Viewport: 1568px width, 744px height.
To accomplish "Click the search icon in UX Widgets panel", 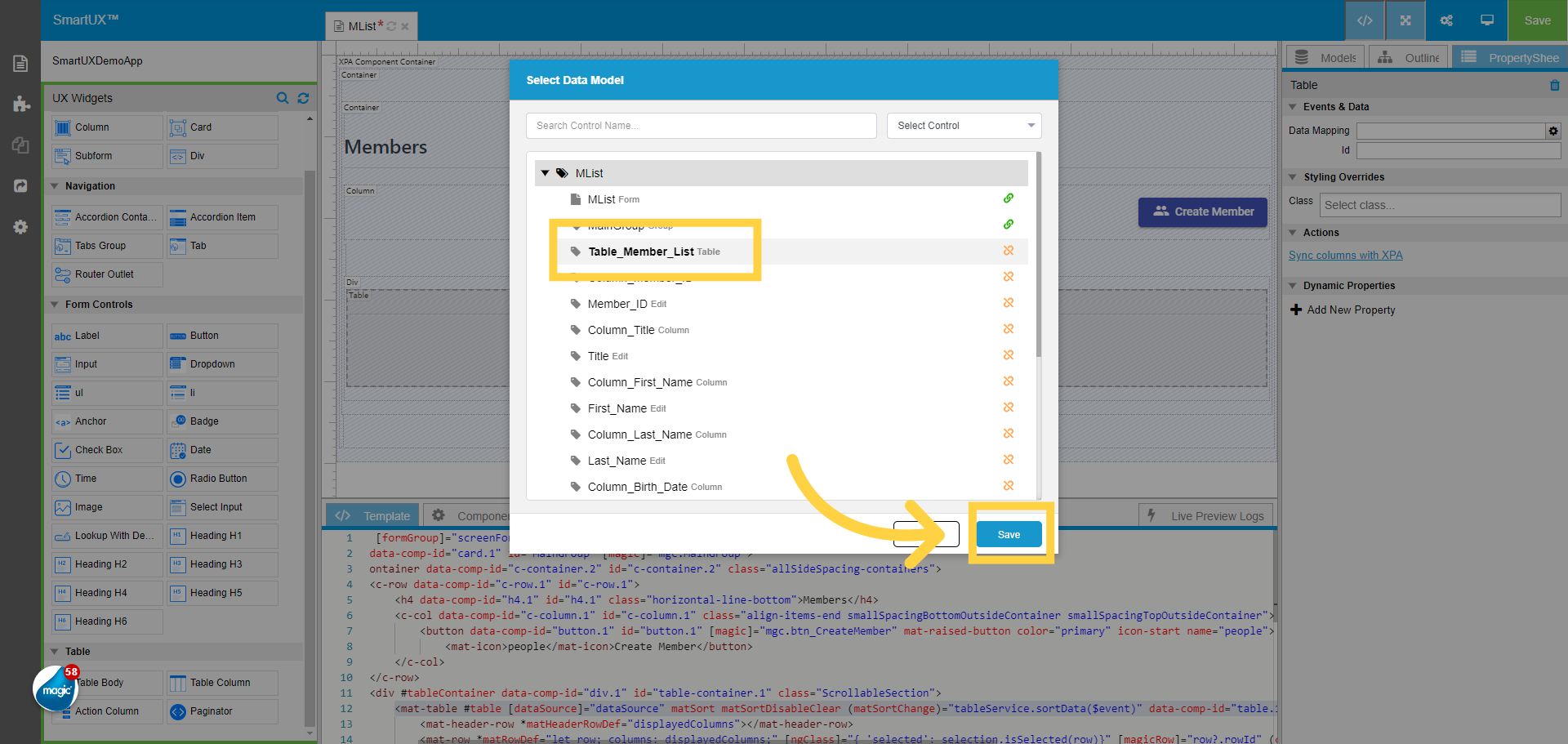I will coord(283,98).
